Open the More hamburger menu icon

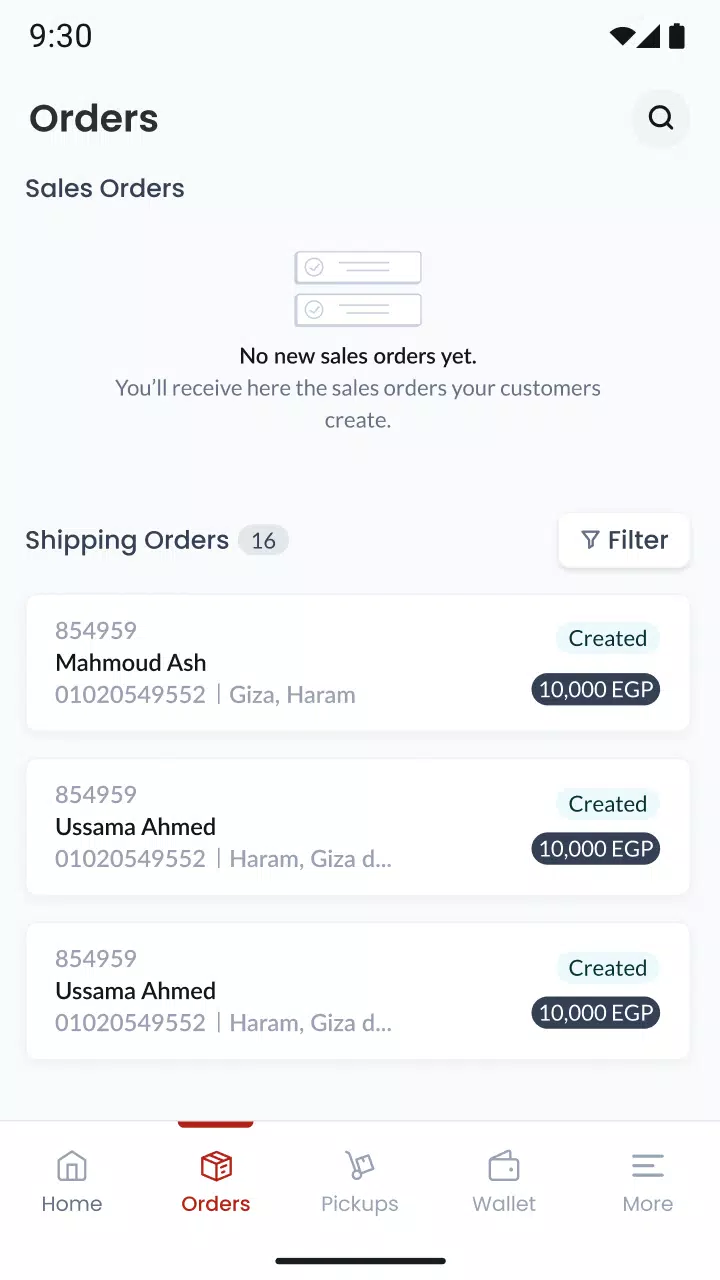pos(648,1166)
